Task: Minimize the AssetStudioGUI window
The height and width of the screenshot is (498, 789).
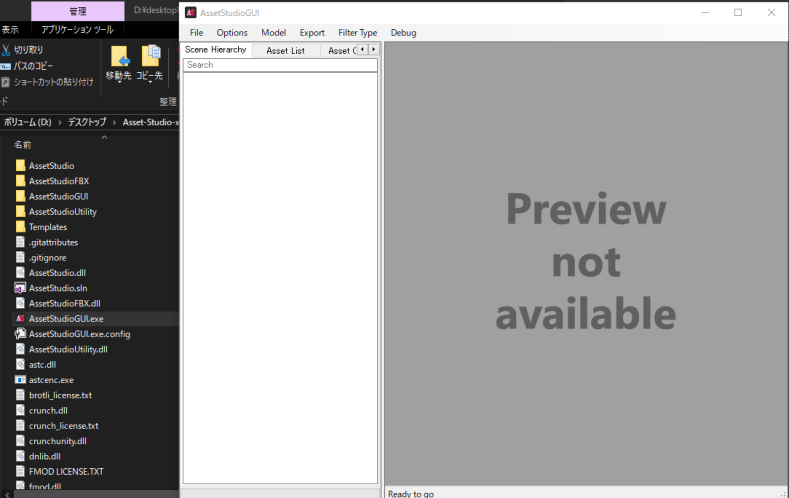Action: pyautogui.click(x=705, y=13)
